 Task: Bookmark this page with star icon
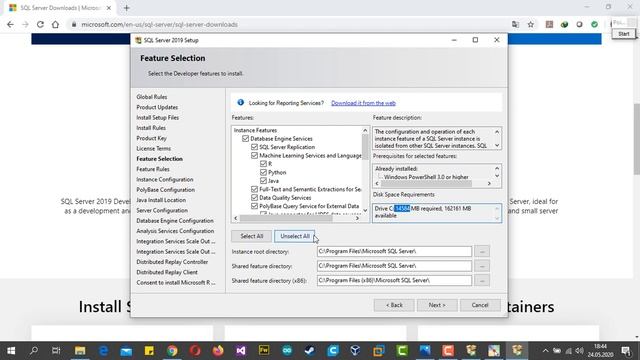tap(531, 24)
